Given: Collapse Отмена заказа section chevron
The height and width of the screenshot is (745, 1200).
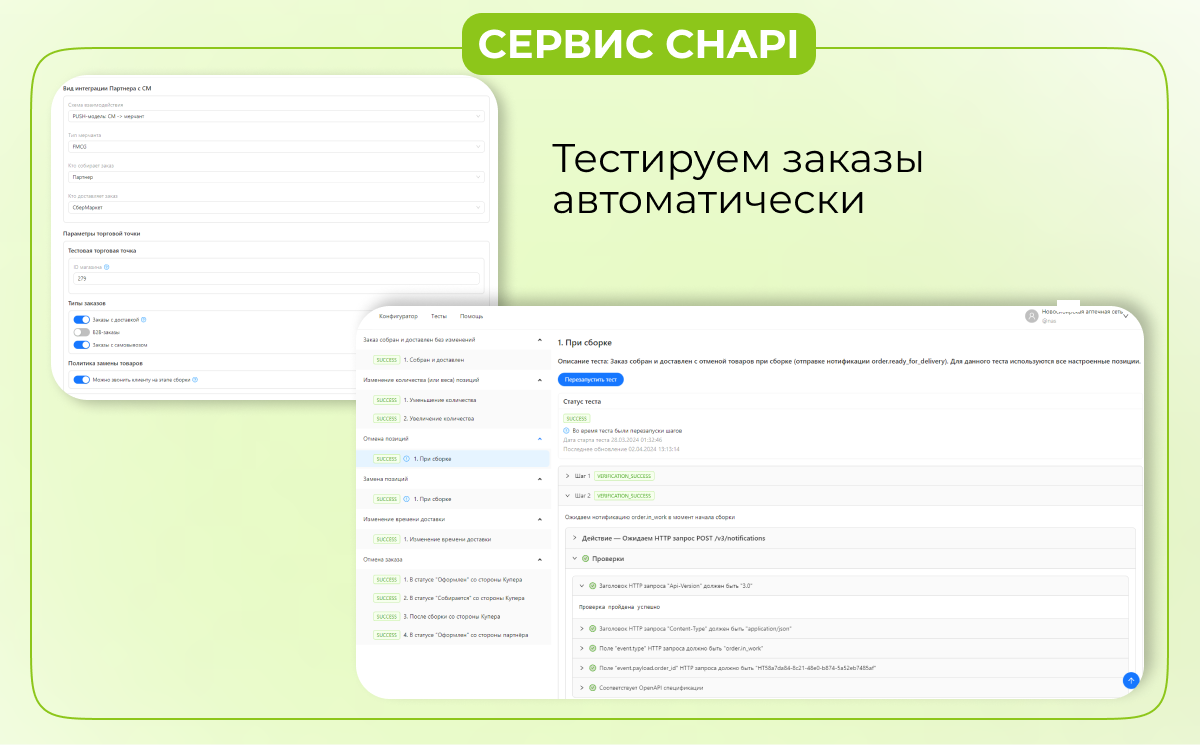Looking at the screenshot, I should coord(540,559).
